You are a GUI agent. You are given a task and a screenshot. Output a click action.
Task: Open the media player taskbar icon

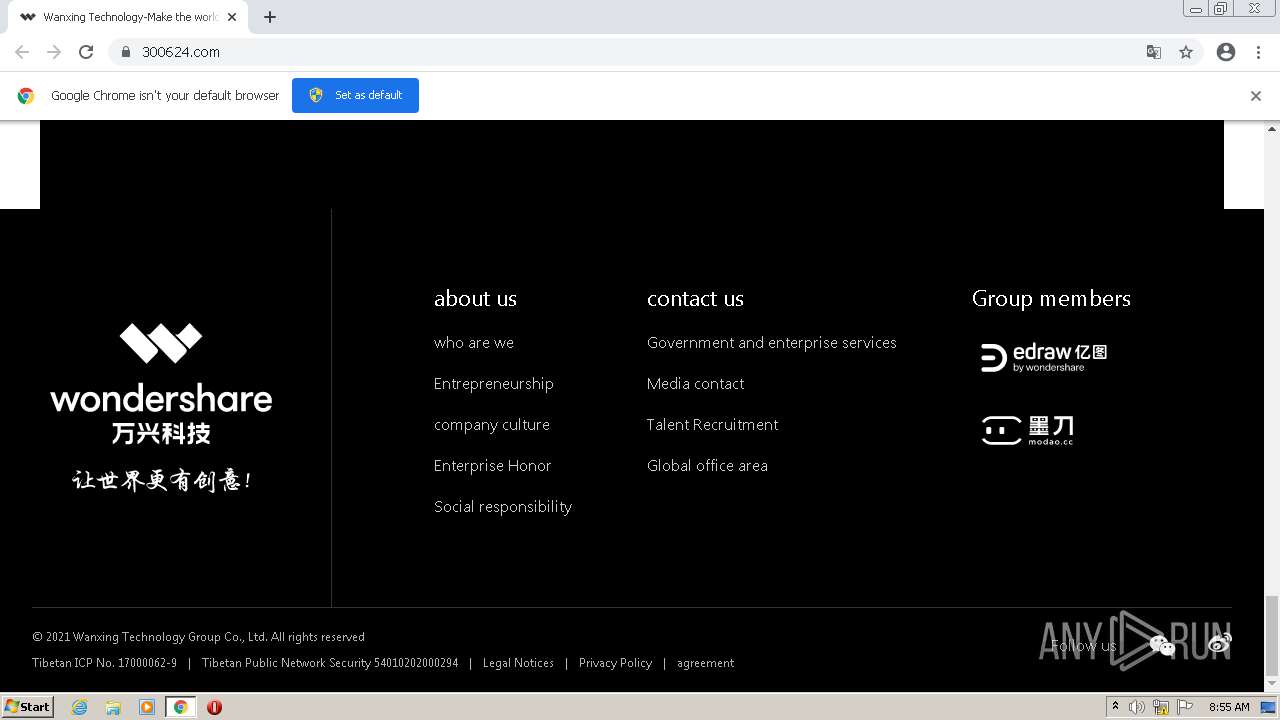point(147,707)
